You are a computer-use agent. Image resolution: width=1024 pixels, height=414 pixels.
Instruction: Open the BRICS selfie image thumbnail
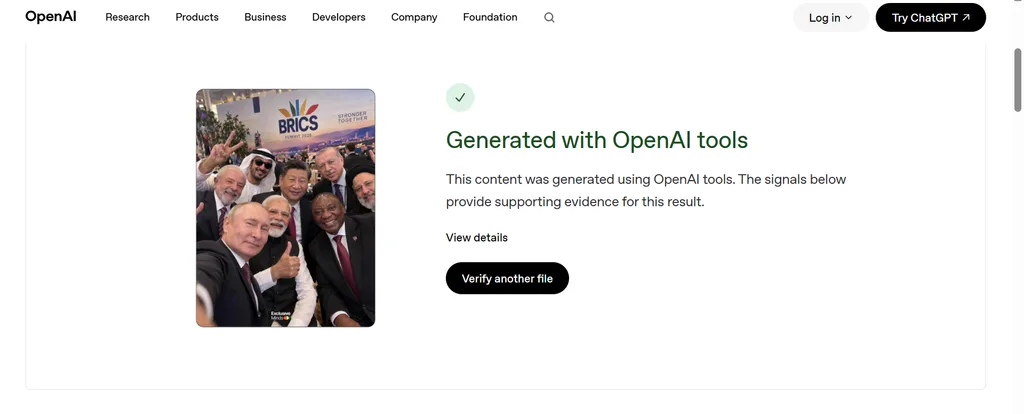point(285,208)
